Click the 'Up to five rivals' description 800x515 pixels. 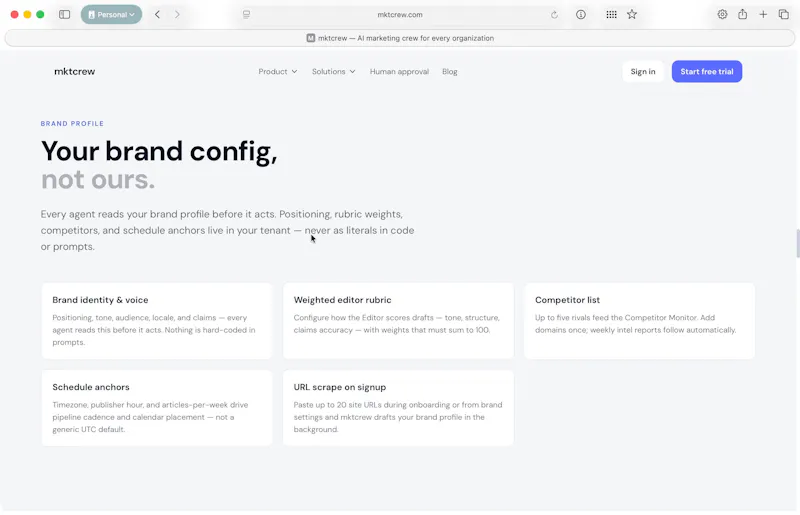tap(635, 324)
